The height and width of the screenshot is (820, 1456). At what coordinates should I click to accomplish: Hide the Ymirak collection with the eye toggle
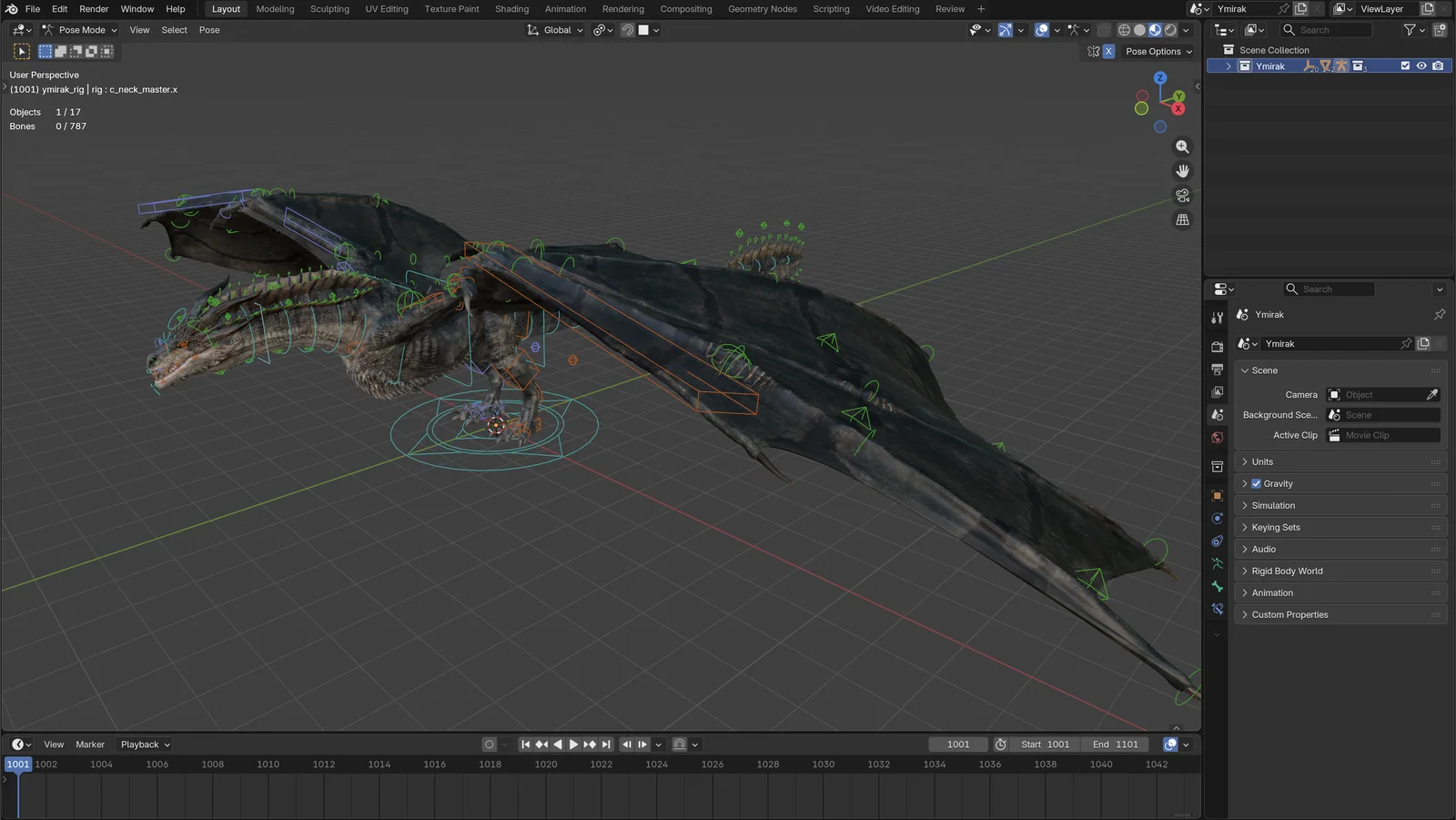coord(1421,66)
